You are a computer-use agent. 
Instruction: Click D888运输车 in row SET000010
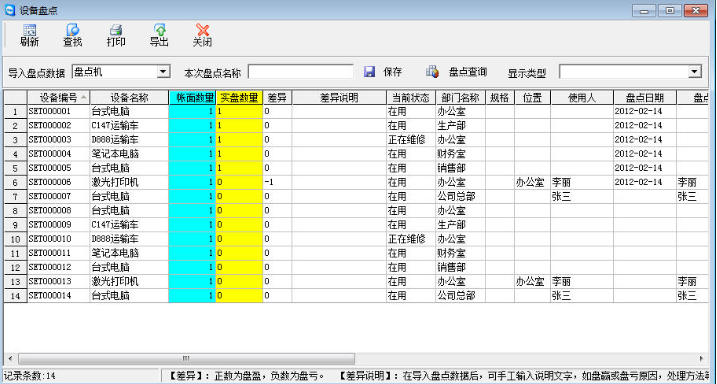[115, 239]
